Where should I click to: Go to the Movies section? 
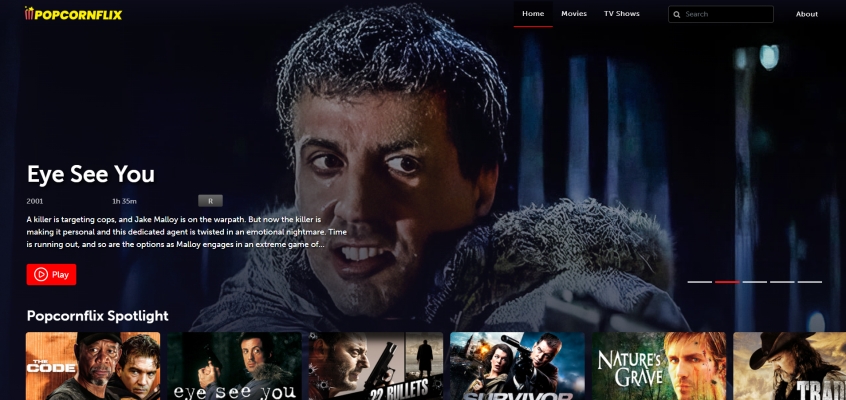574,14
